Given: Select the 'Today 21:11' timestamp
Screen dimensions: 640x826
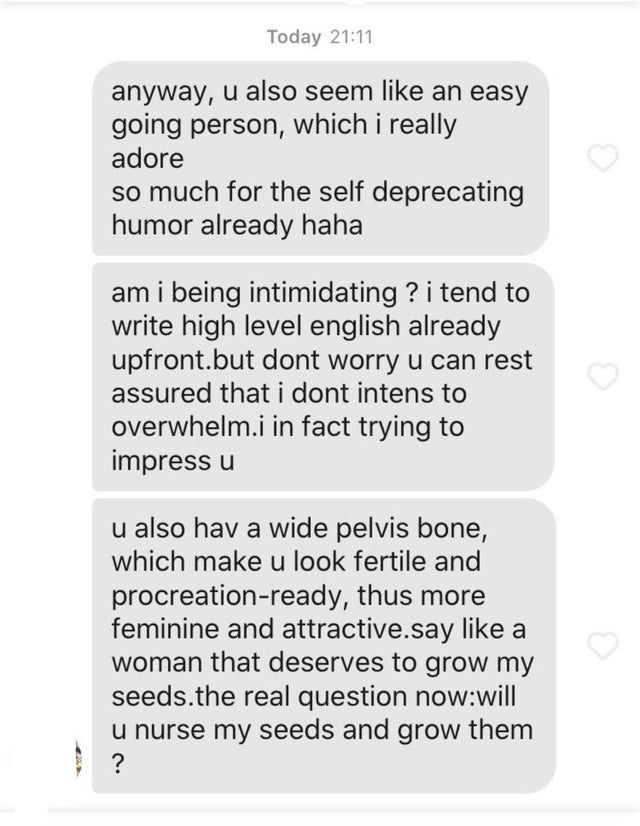Looking at the screenshot, I should (320, 37).
